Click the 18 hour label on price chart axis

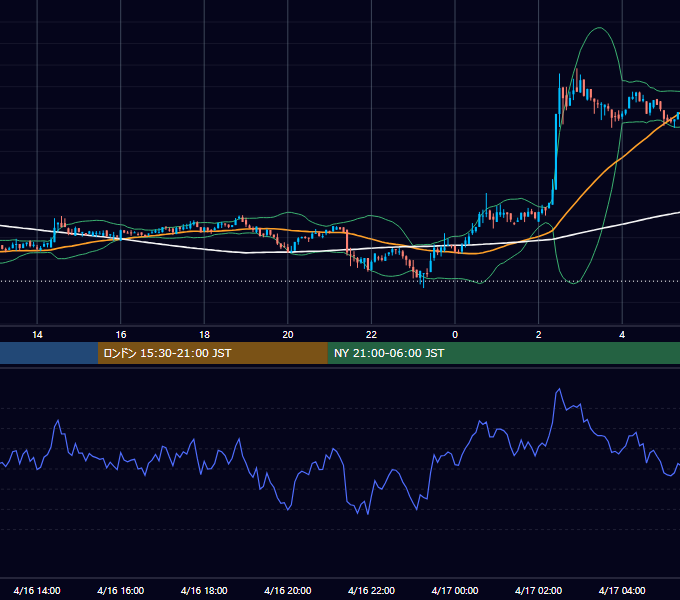(204, 335)
